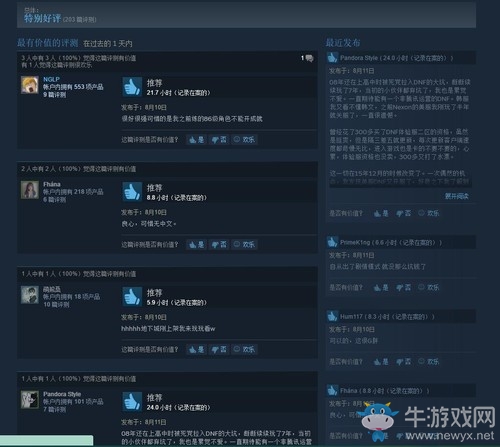Click thumbs-up recommend icon on Fhána's 8.8 hour review

[132, 192]
